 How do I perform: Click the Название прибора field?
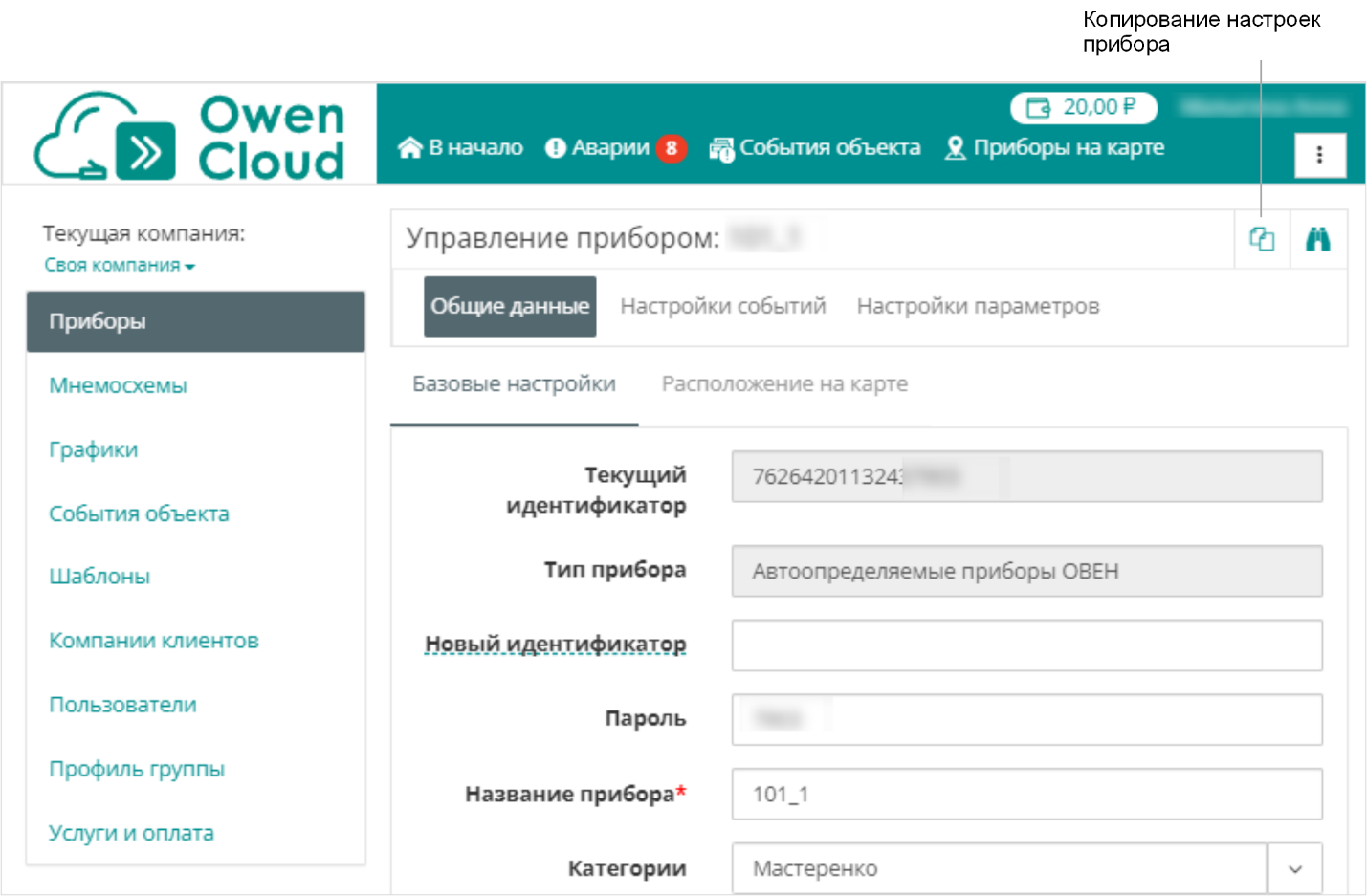pos(1026,794)
